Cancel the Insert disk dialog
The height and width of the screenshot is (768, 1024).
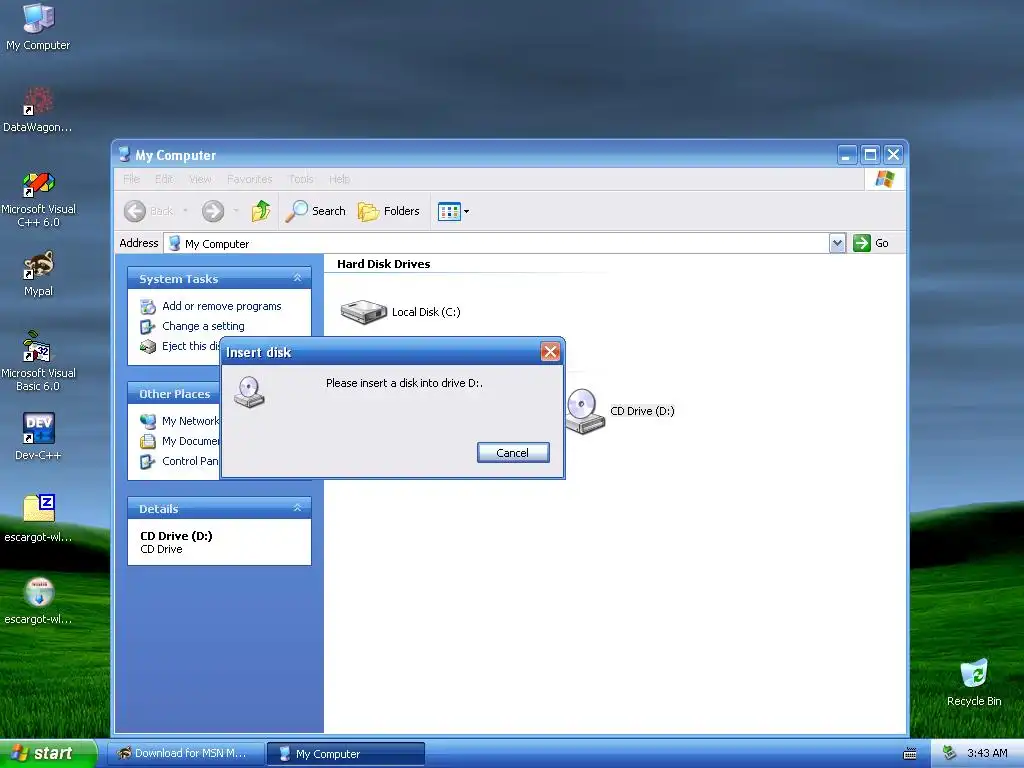513,453
